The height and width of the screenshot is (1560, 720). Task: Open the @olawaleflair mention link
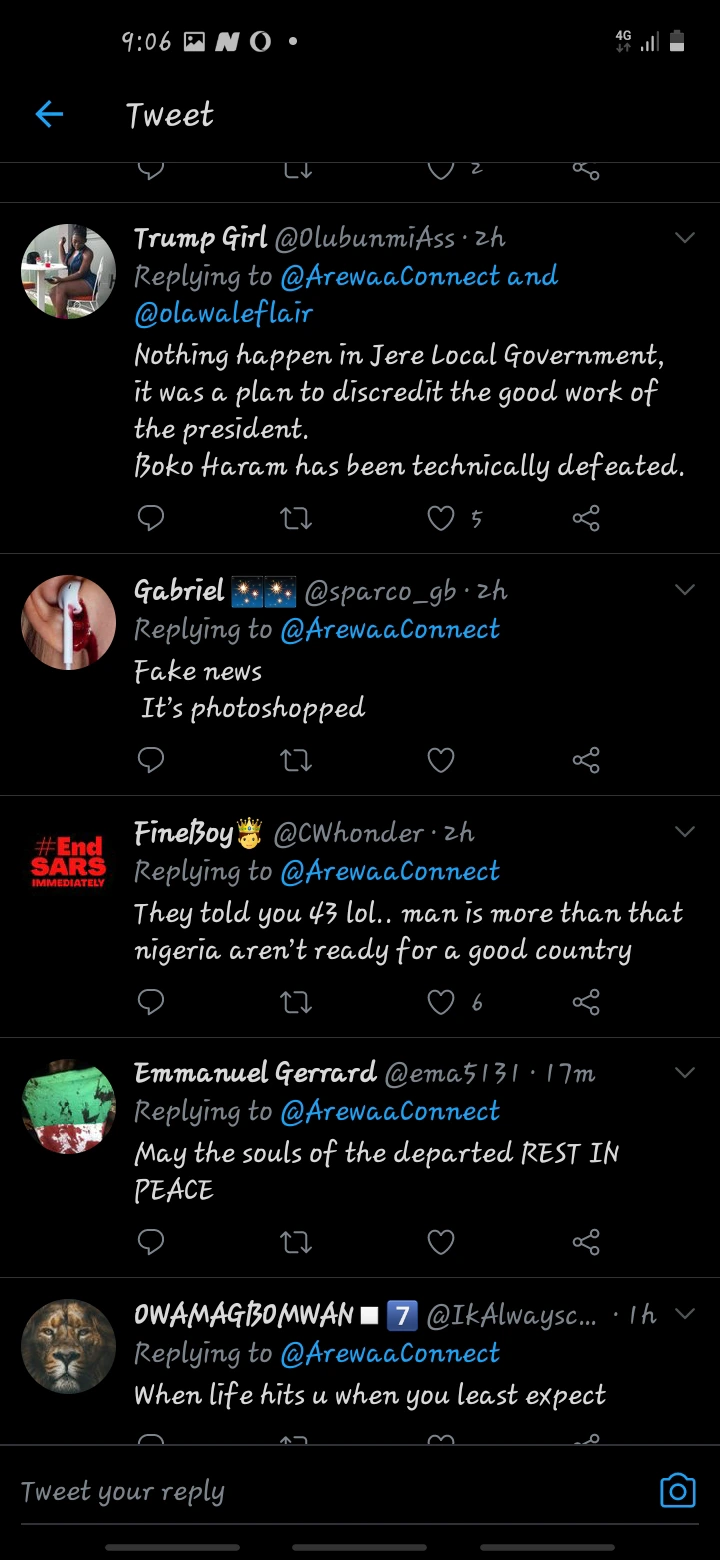(x=224, y=314)
